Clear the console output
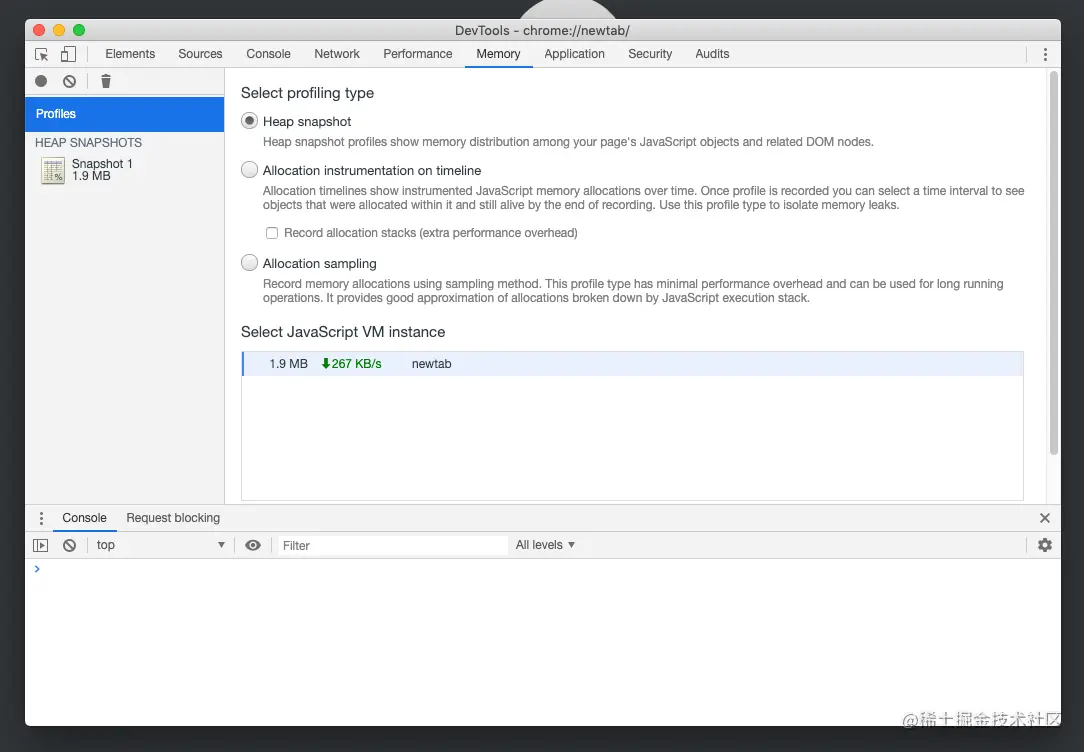 69,545
